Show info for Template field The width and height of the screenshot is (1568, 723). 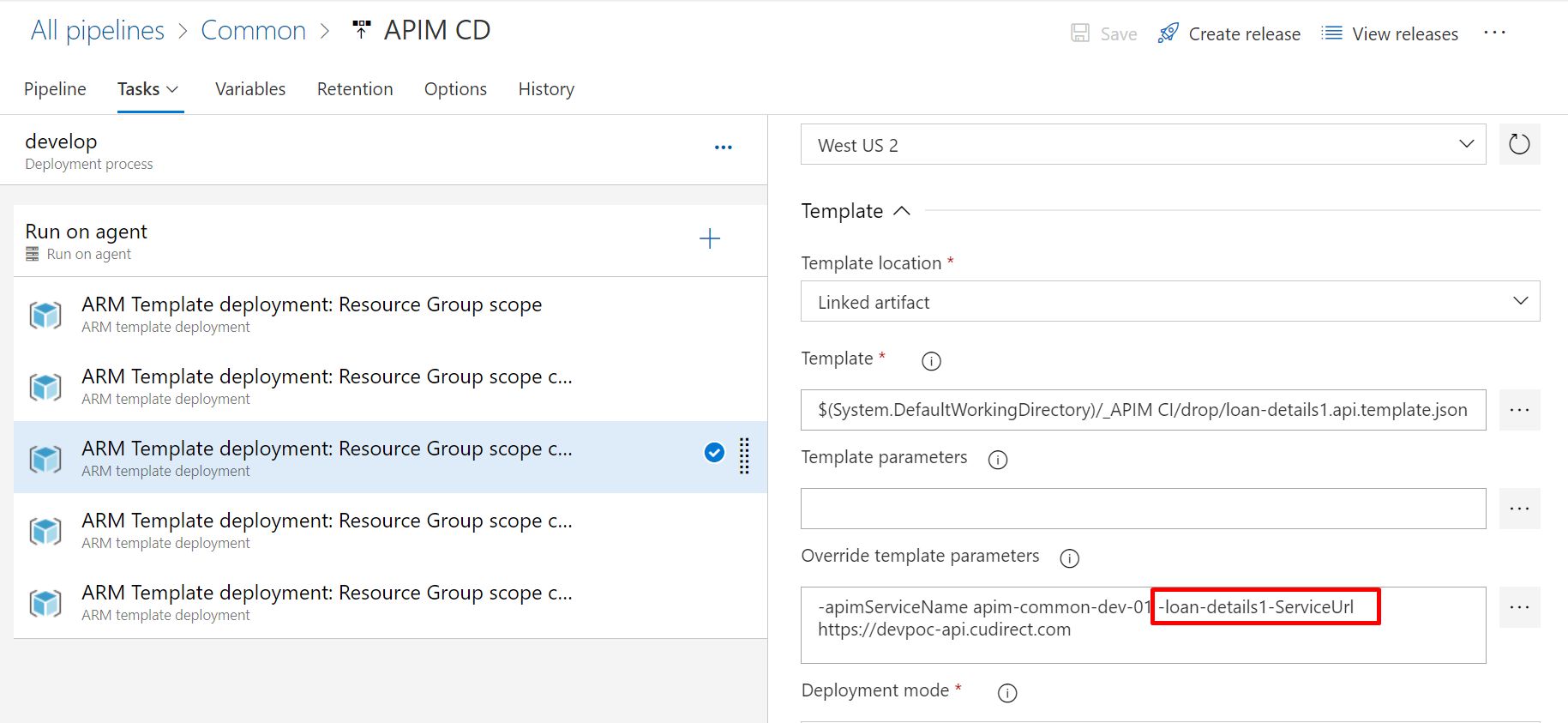point(931,361)
